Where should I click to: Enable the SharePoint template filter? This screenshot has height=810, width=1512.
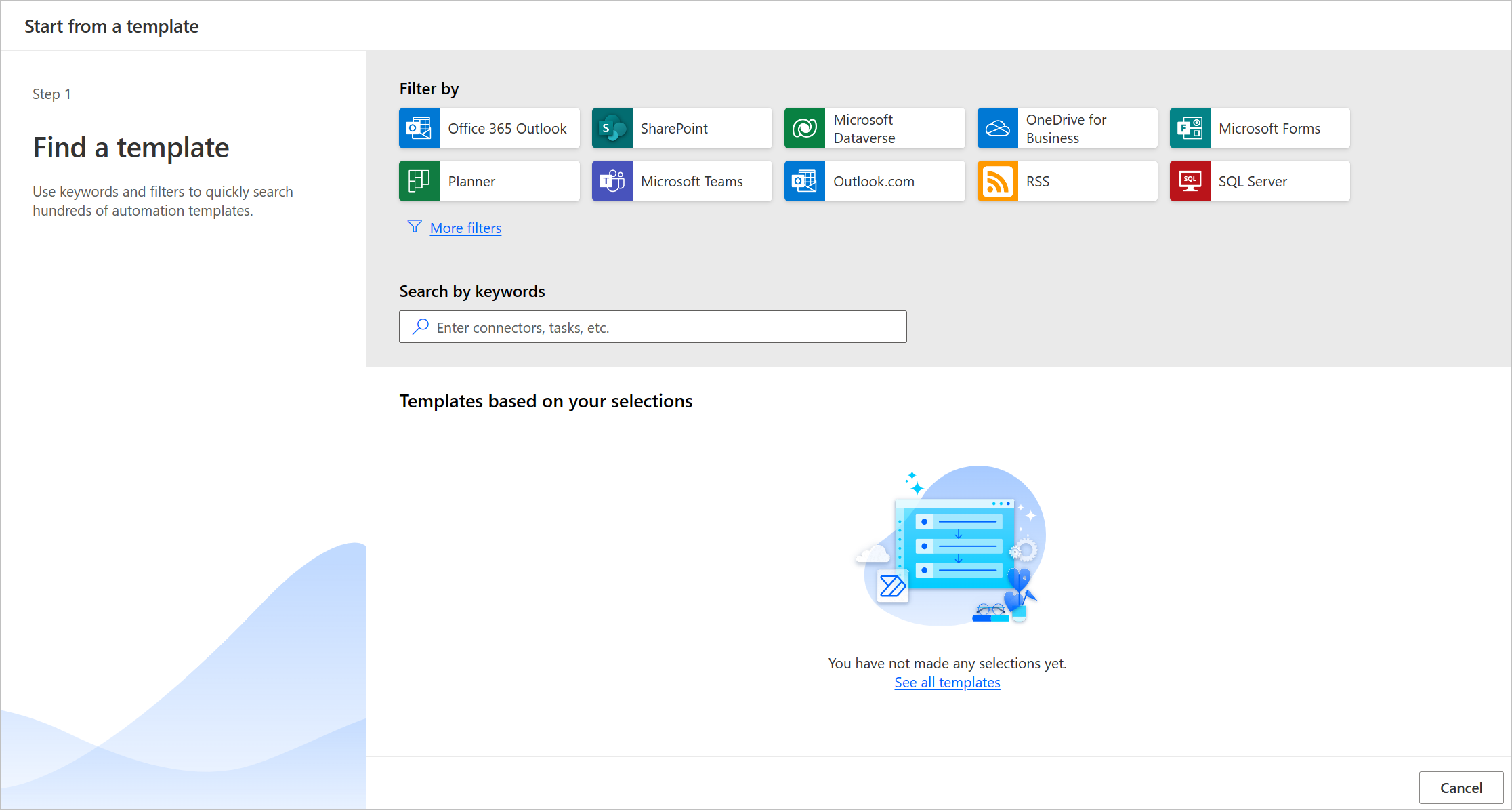681,128
